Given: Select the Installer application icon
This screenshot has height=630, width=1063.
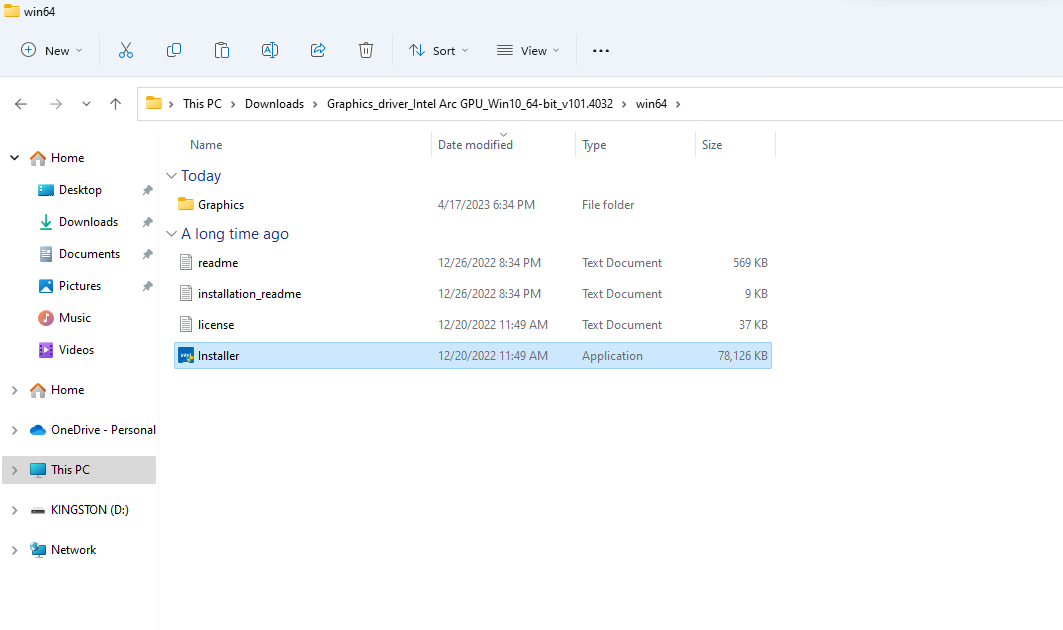Looking at the screenshot, I should coord(186,355).
